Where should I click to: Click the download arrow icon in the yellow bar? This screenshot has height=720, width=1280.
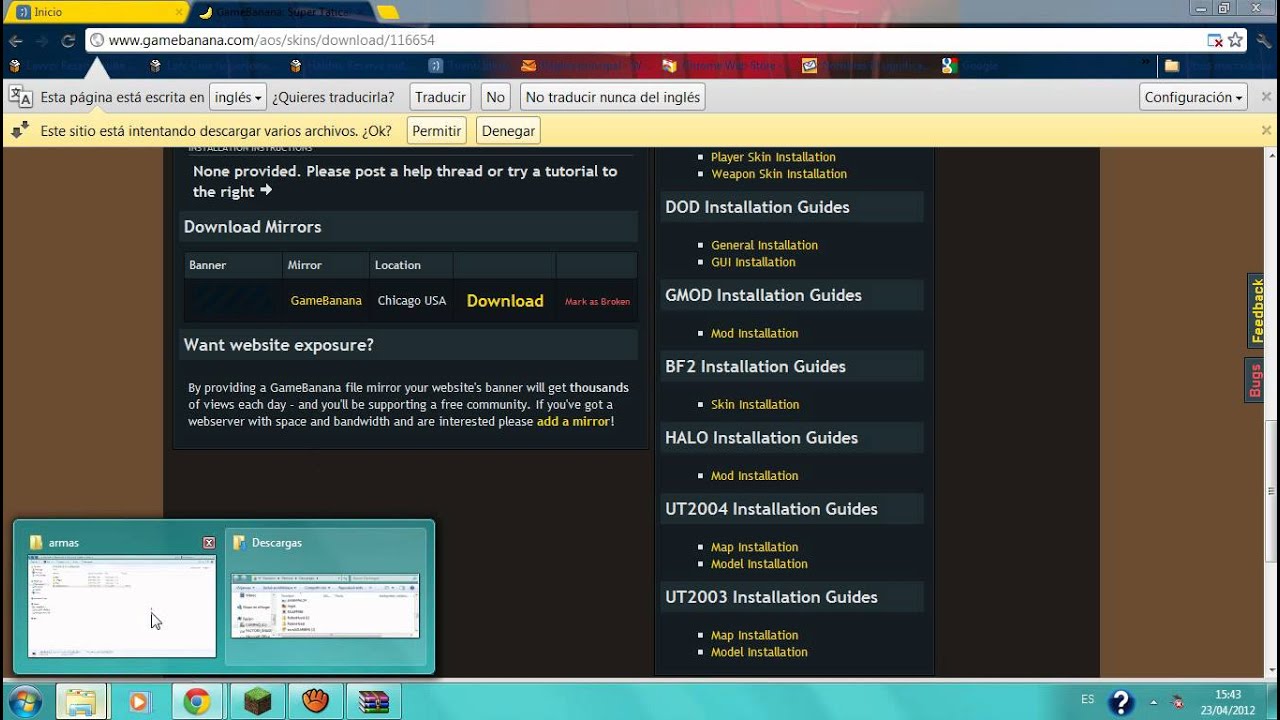coord(20,130)
